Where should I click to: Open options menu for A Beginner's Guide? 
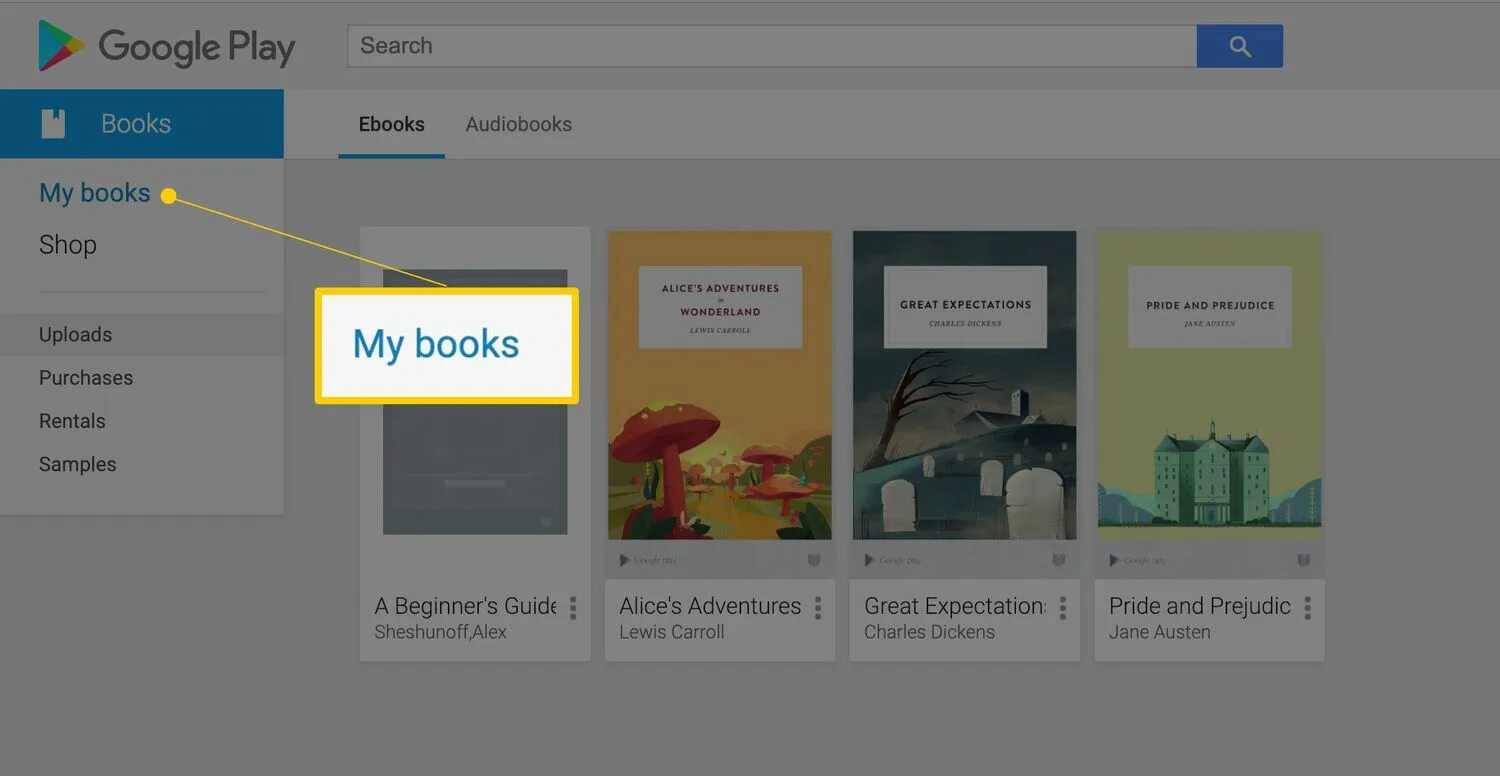tap(573, 607)
